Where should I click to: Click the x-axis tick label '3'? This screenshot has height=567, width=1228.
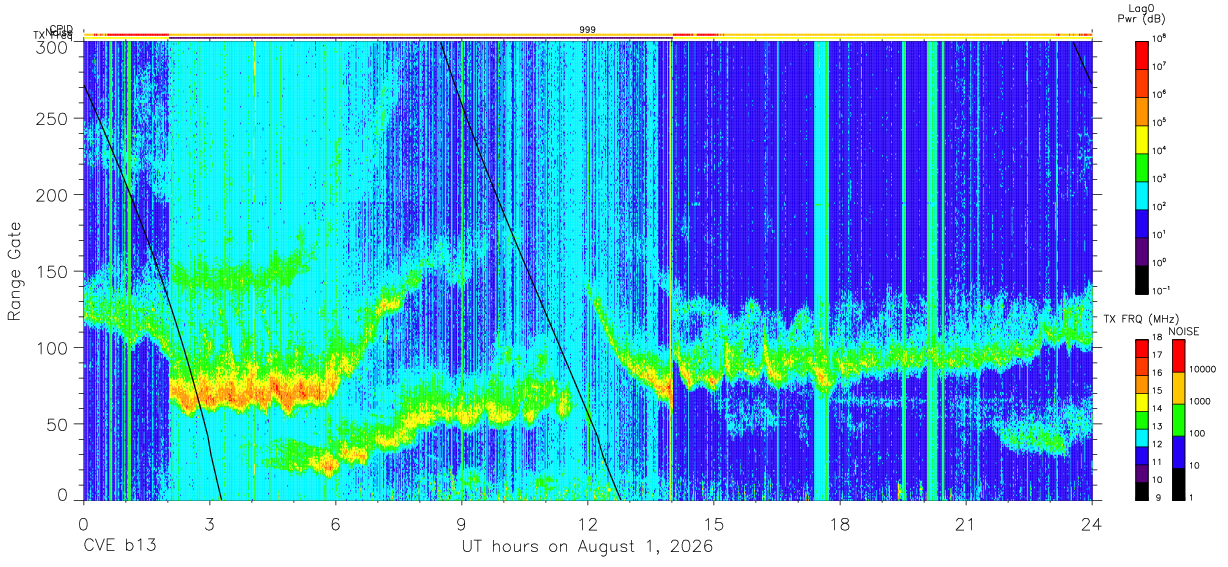[x=209, y=523]
